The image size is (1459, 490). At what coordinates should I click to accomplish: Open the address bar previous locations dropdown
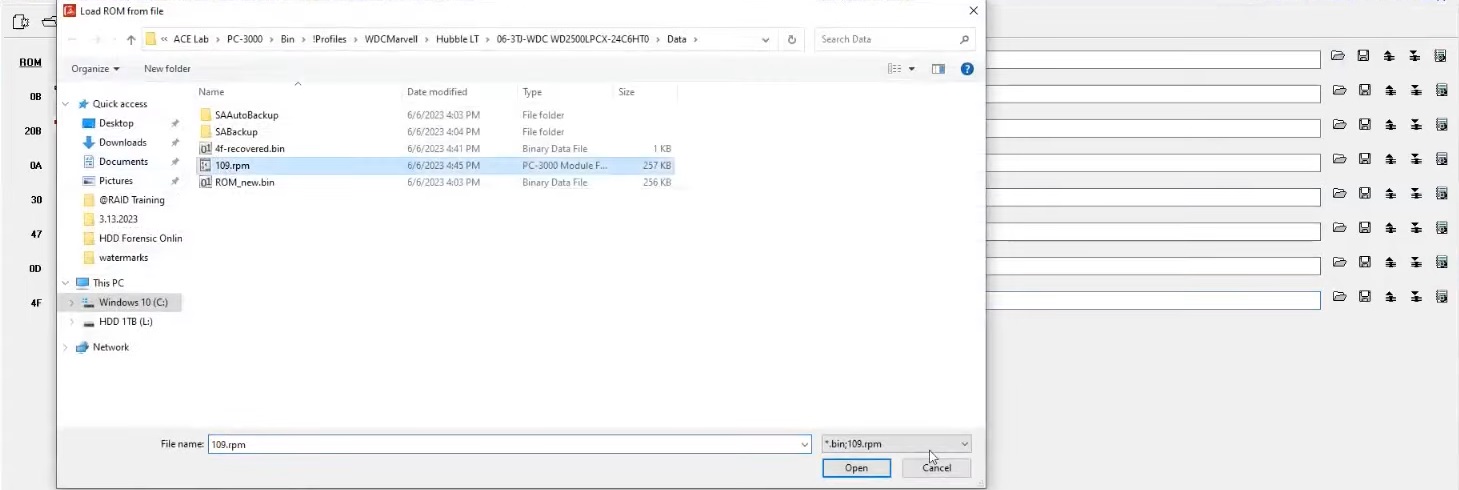[x=766, y=40]
